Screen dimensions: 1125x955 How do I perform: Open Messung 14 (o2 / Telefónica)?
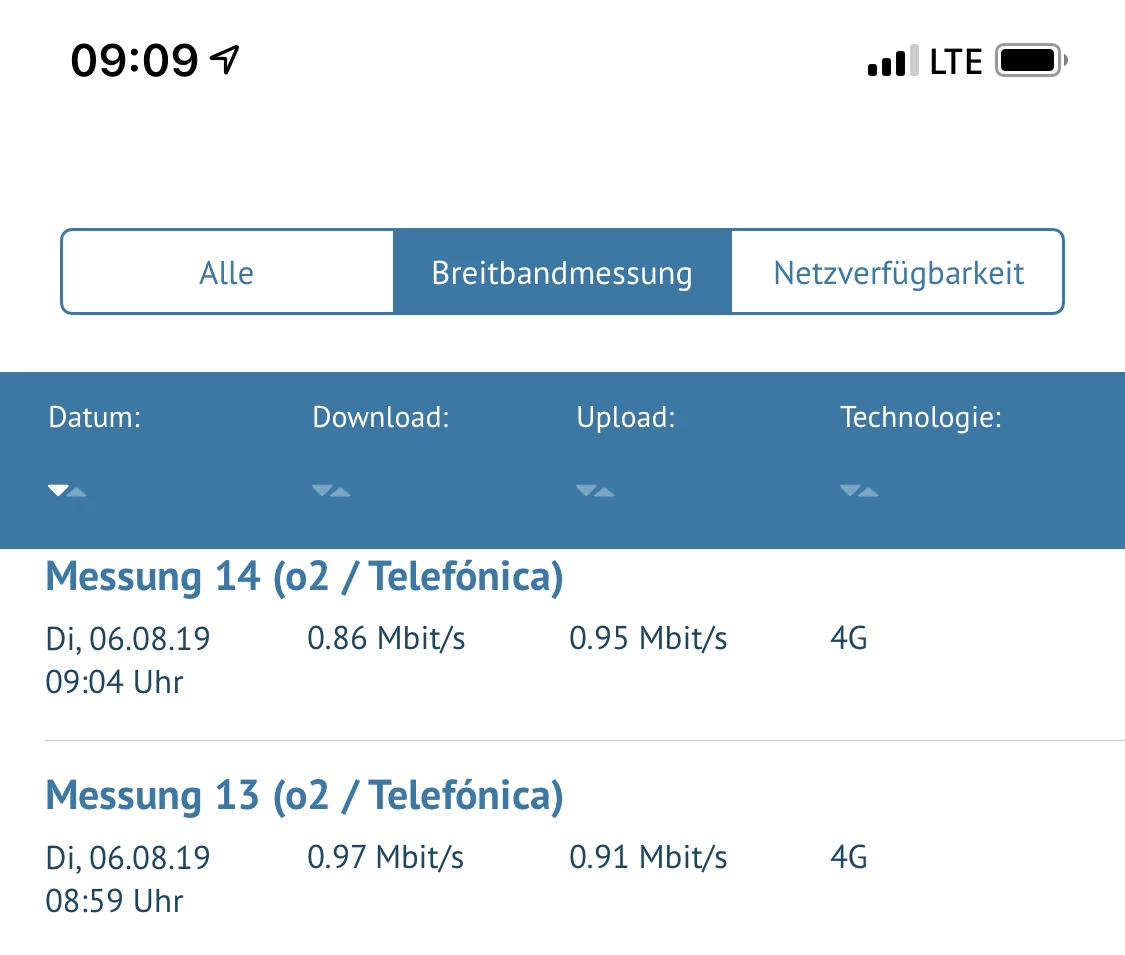pyautogui.click(x=305, y=578)
